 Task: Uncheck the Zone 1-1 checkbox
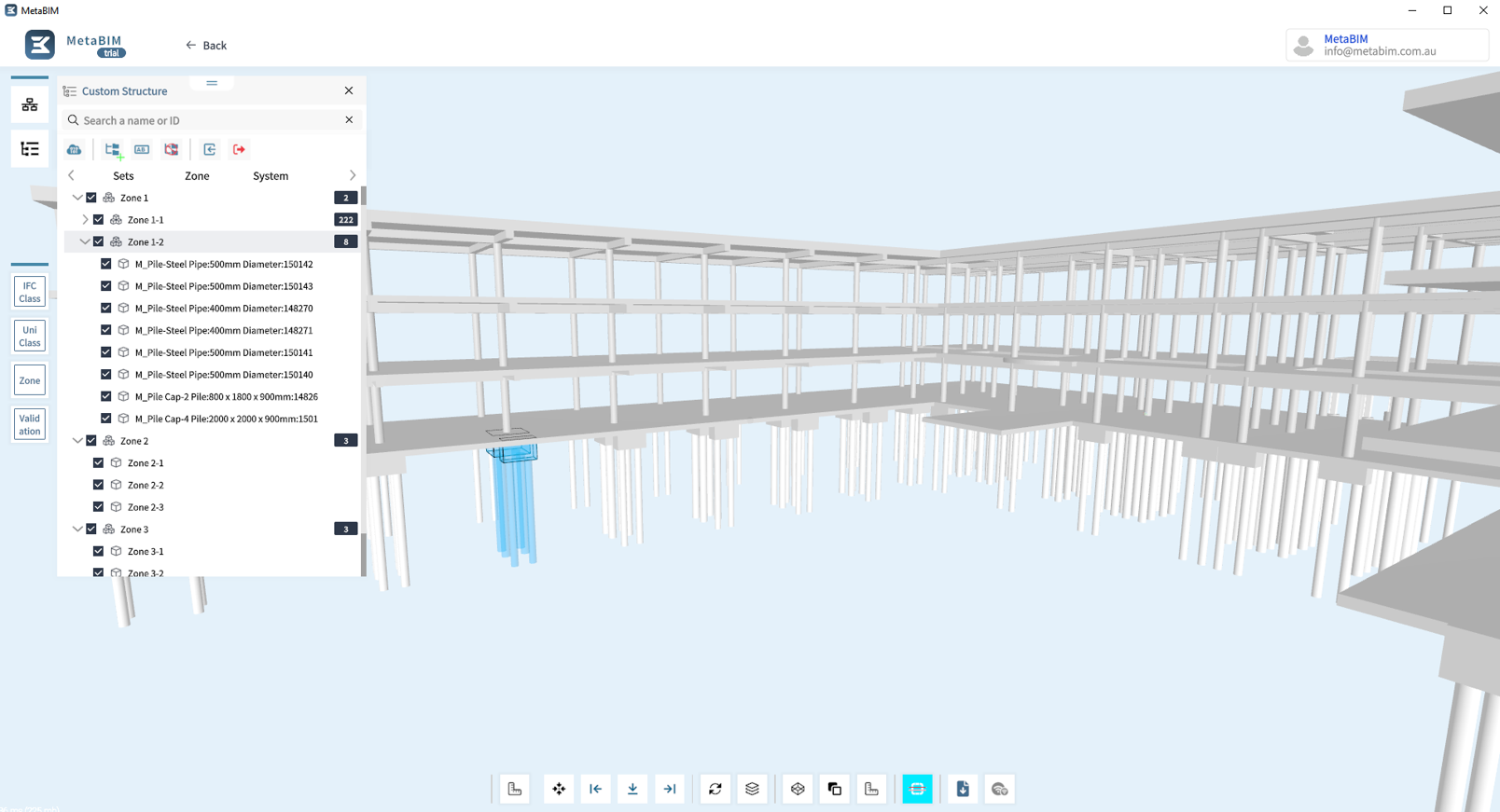99,220
